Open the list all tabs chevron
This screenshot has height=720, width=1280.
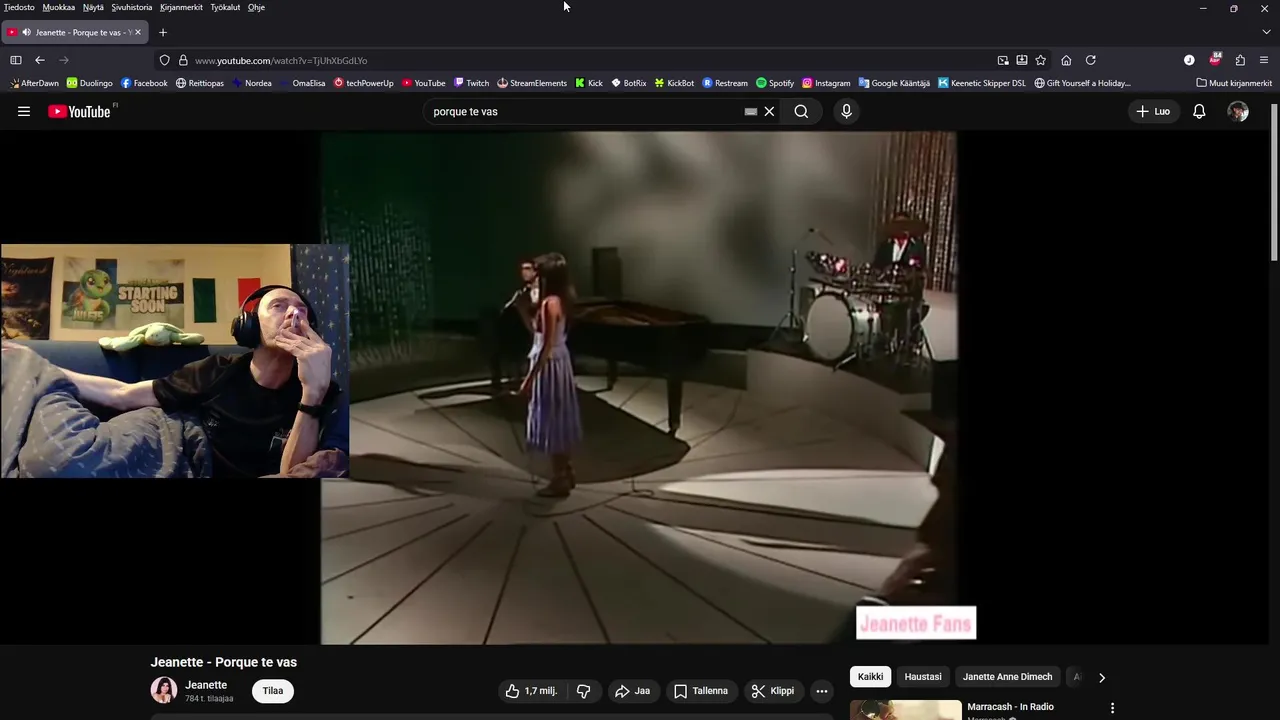tap(1264, 32)
